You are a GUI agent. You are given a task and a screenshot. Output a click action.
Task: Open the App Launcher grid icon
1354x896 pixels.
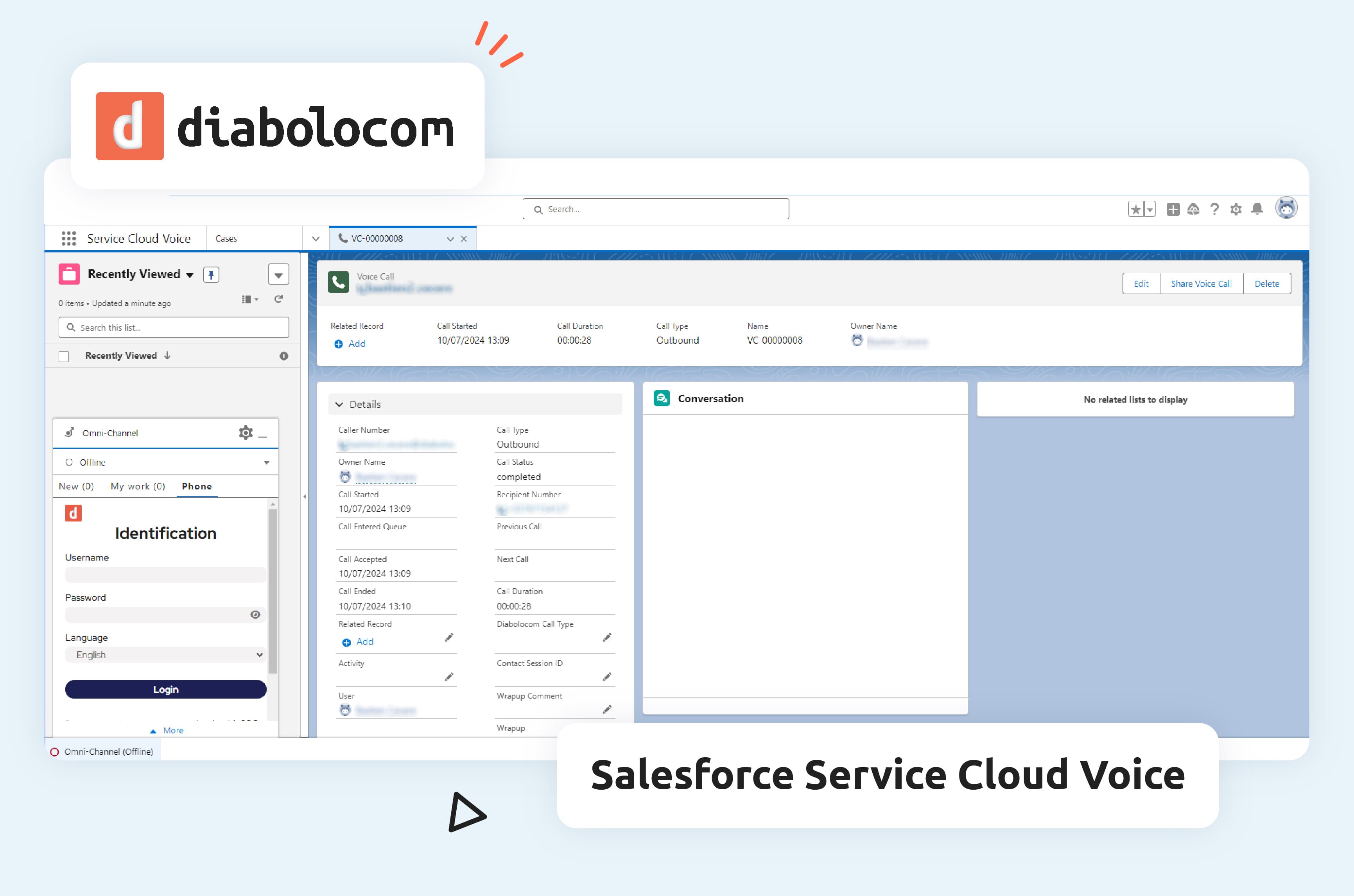pos(68,239)
